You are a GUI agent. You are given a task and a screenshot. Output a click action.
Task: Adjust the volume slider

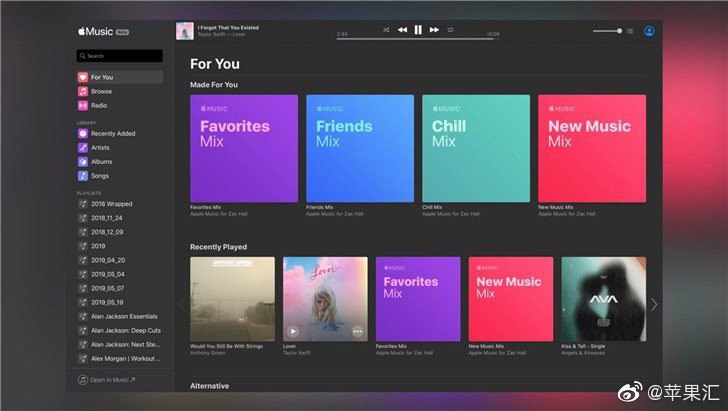click(607, 31)
